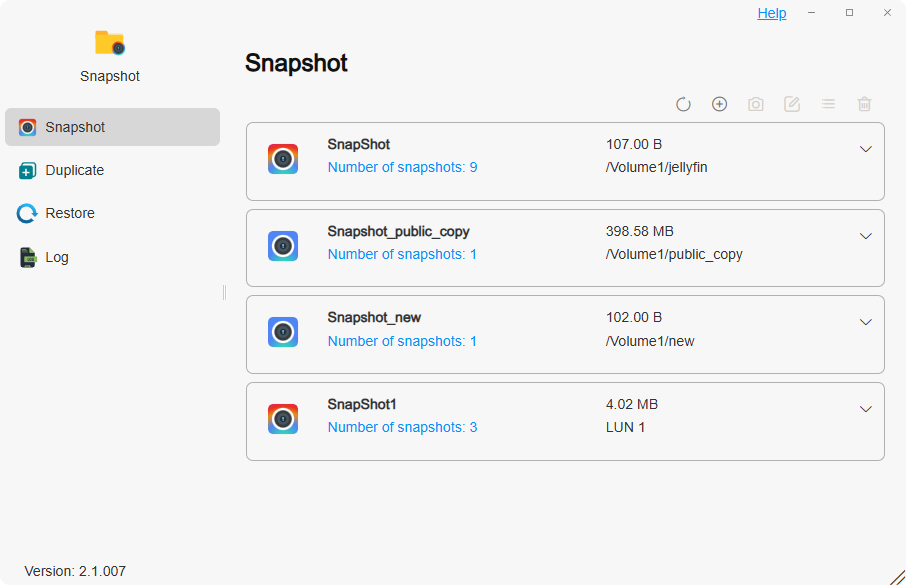Click the trash icon to delete task
Screen dimensions: 906x585
click(864, 104)
